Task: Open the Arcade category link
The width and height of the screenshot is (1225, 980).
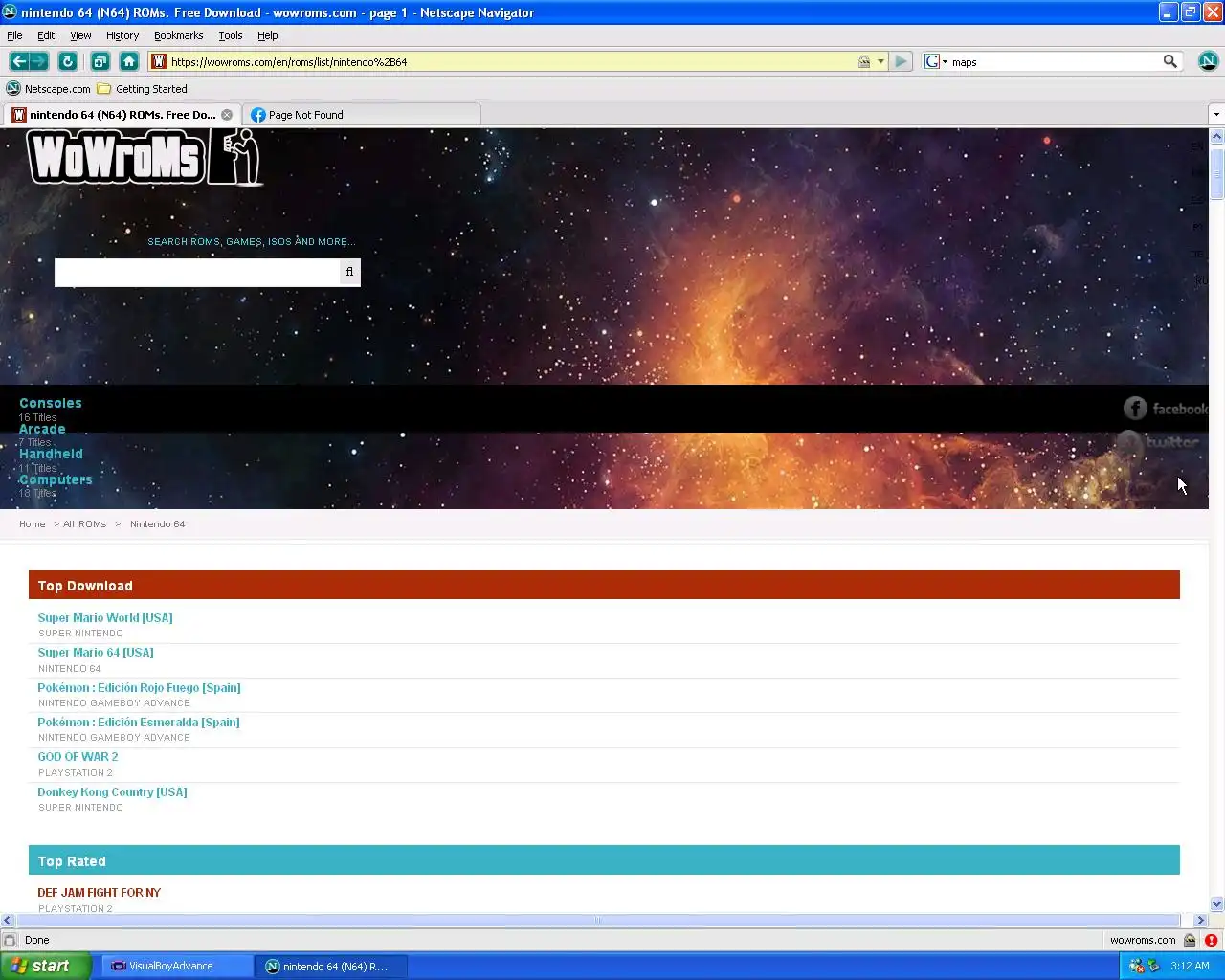Action: click(42, 429)
